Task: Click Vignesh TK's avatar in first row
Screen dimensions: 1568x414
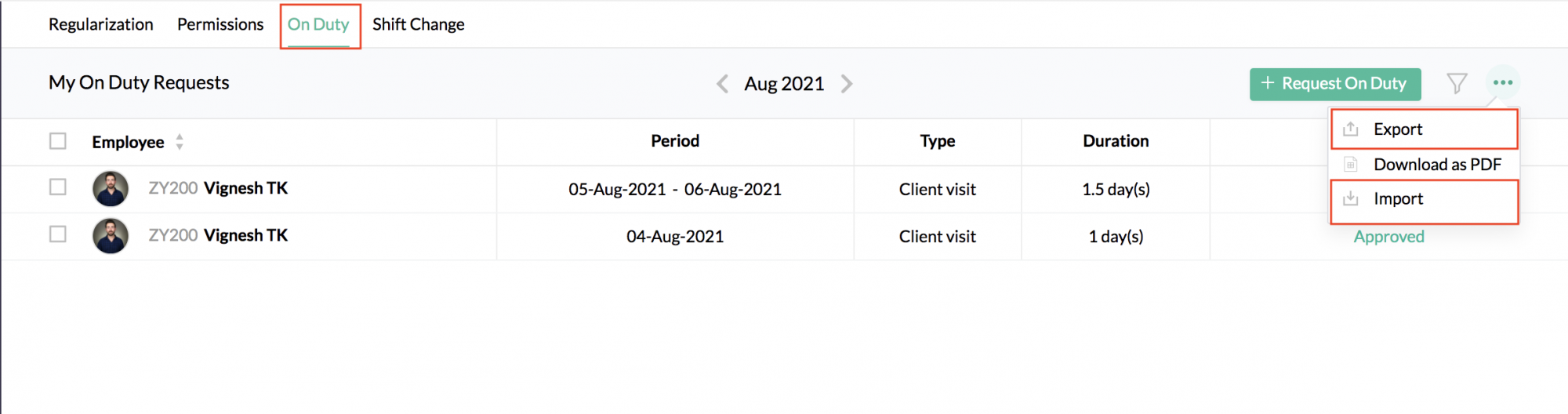Action: tap(111, 189)
